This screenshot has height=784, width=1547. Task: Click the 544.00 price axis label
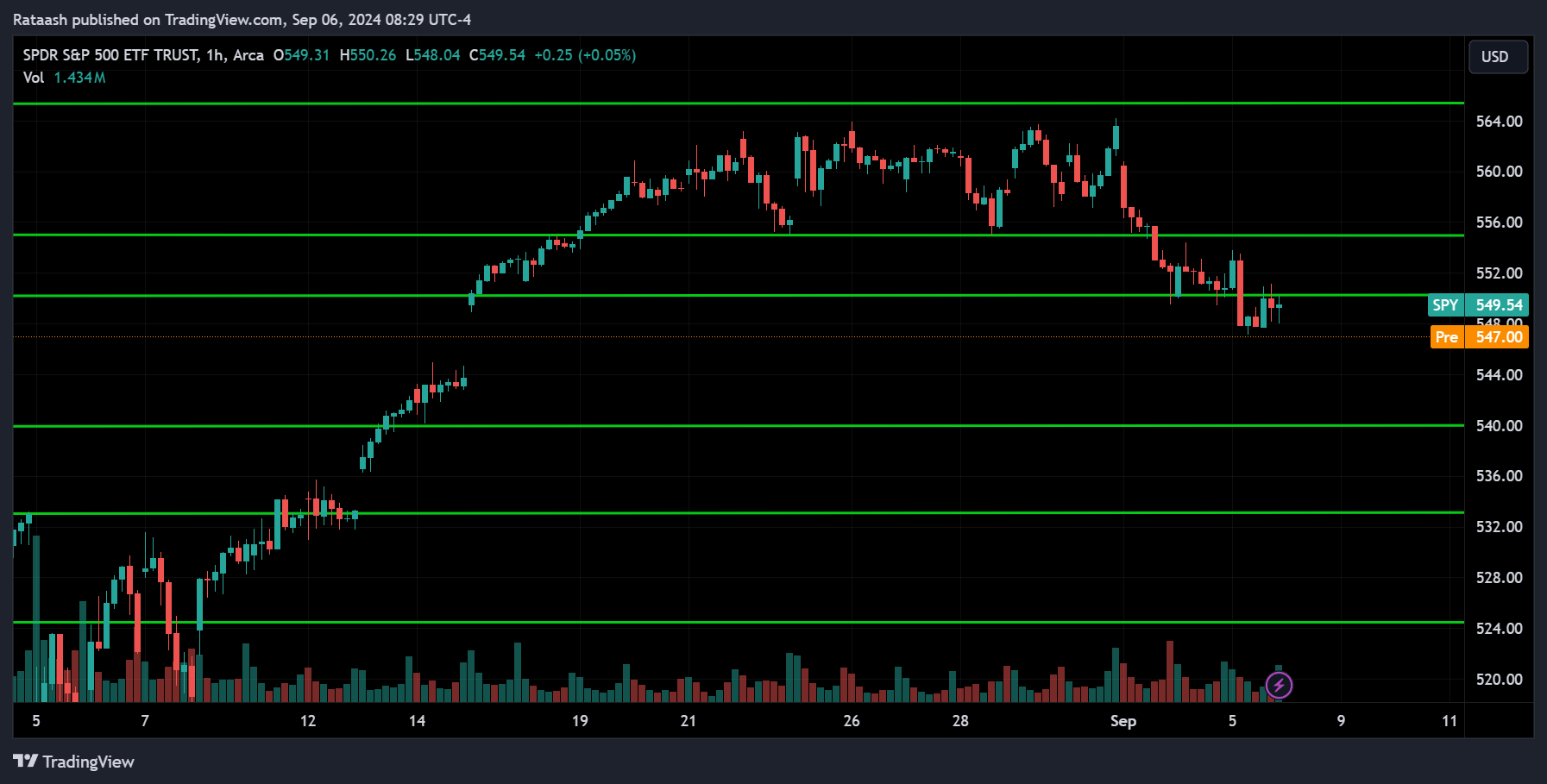(x=1499, y=375)
